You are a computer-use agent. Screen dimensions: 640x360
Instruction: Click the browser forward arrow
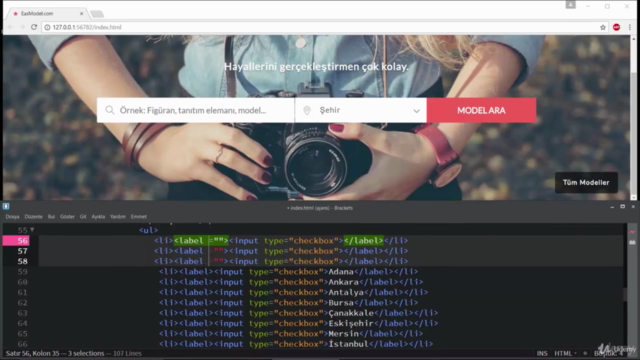coord(22,27)
